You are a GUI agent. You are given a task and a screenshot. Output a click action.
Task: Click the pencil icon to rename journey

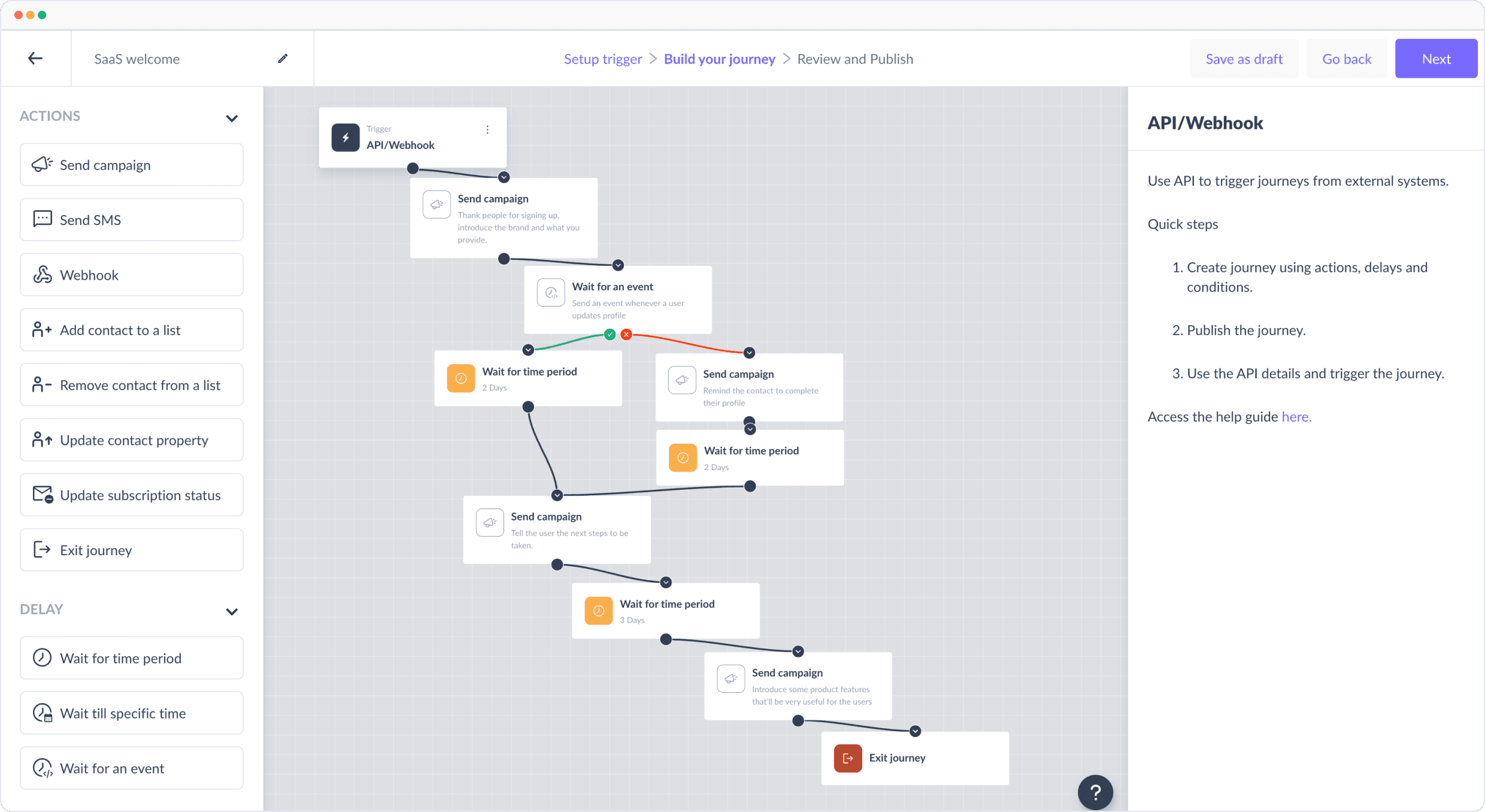[283, 58]
